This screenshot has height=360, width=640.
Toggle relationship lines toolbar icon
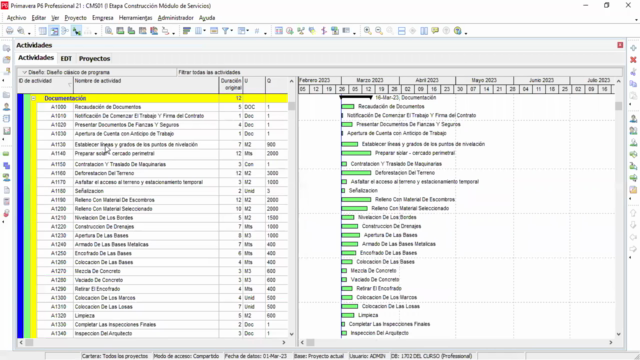tap(76, 31)
